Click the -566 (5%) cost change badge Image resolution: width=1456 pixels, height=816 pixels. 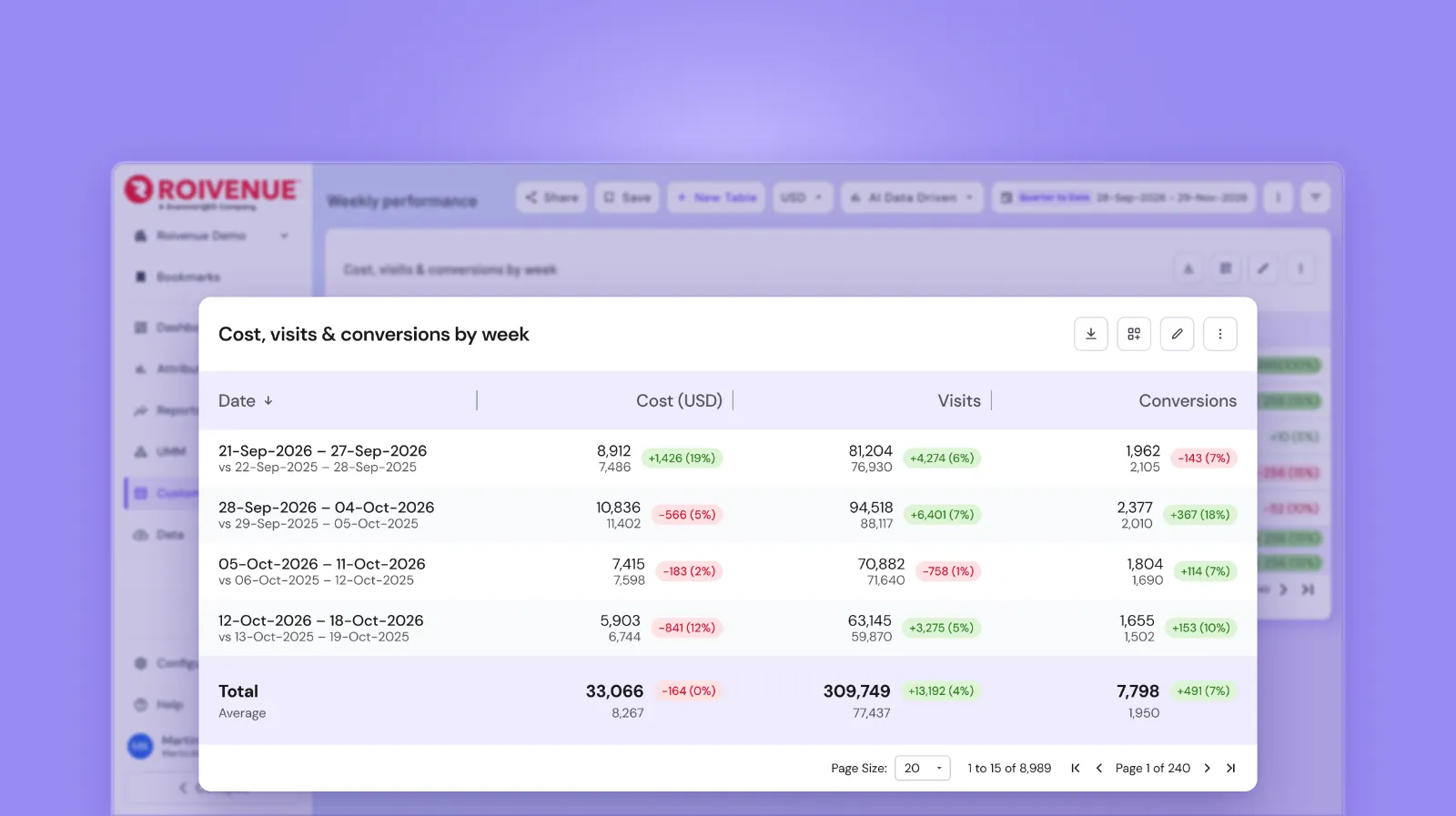[x=687, y=514]
